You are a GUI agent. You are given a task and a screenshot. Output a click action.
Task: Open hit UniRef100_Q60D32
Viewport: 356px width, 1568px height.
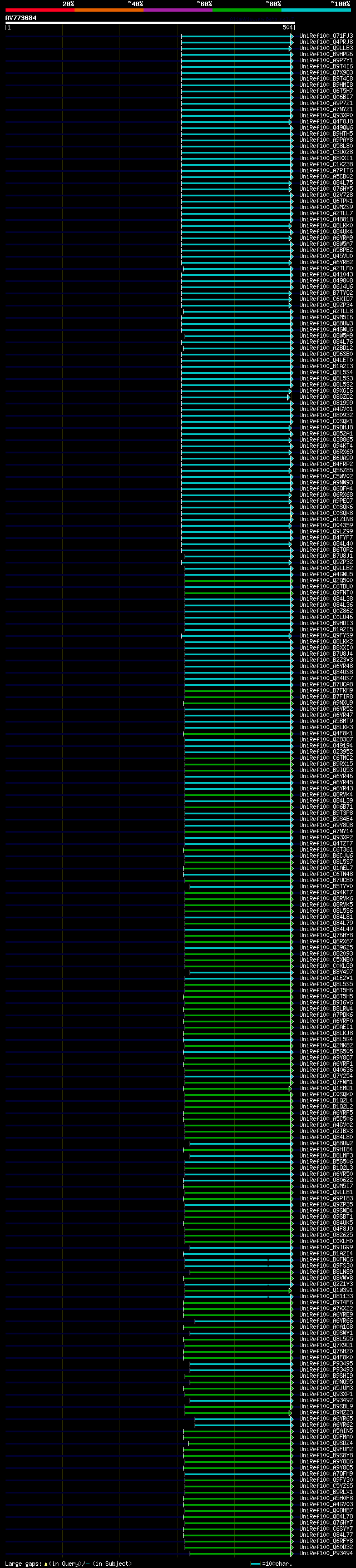(x=325, y=1547)
